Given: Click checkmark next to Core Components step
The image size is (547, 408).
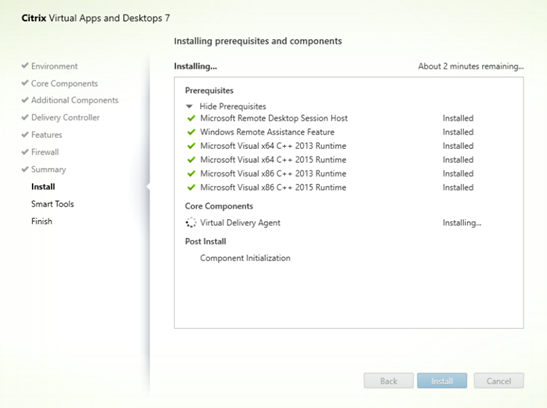Looking at the screenshot, I should point(25,83).
